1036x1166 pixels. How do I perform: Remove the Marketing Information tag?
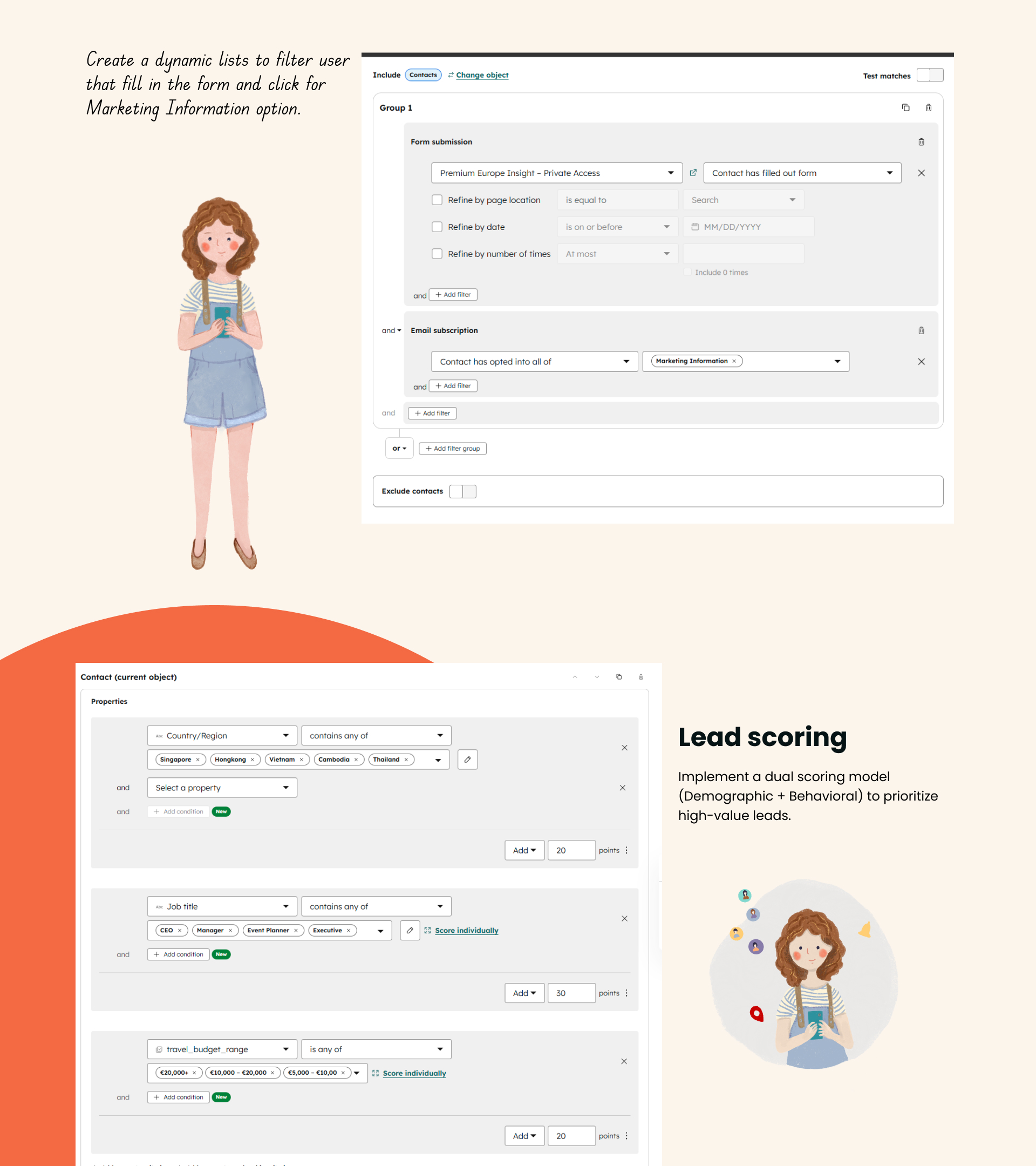(734, 361)
